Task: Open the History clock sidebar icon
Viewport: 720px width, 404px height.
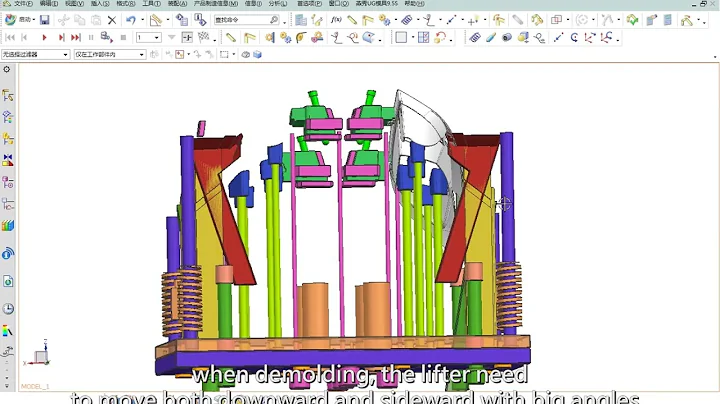Action: coord(8,309)
